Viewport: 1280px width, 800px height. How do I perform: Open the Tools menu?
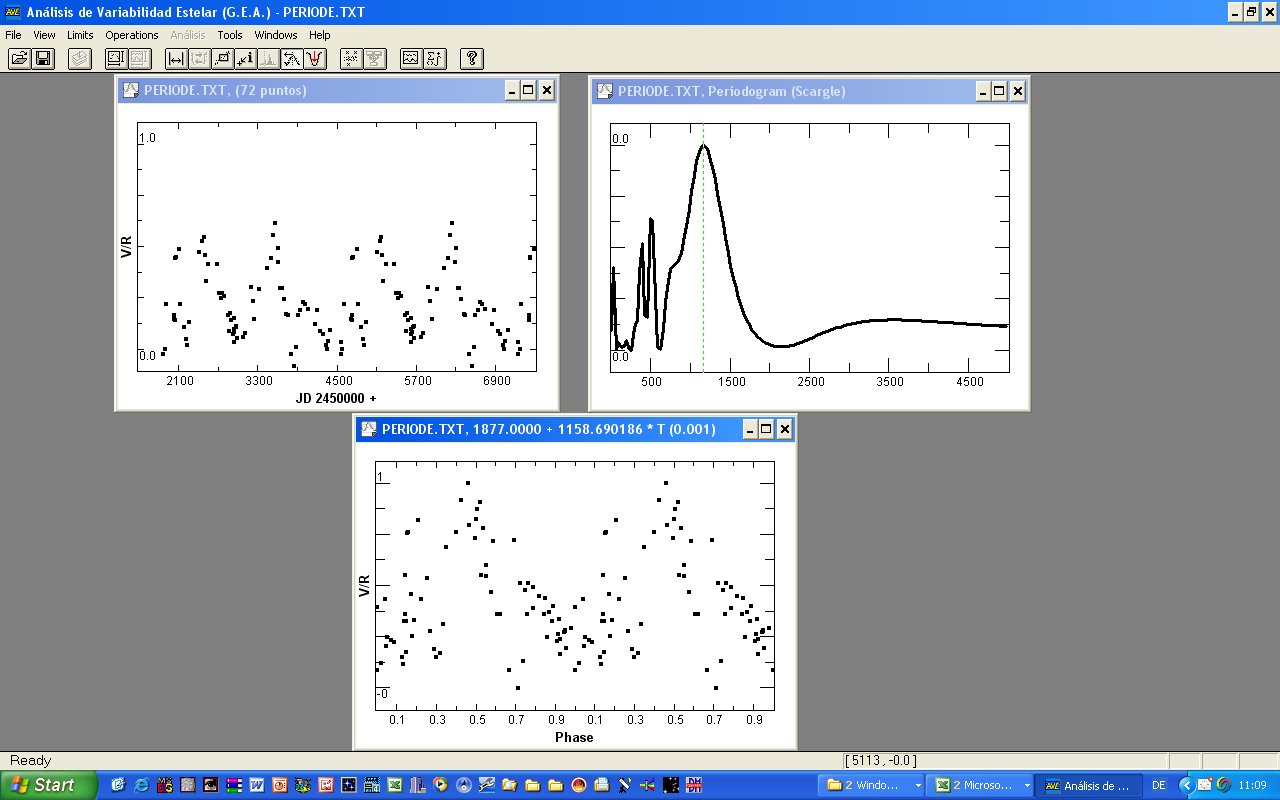[230, 35]
